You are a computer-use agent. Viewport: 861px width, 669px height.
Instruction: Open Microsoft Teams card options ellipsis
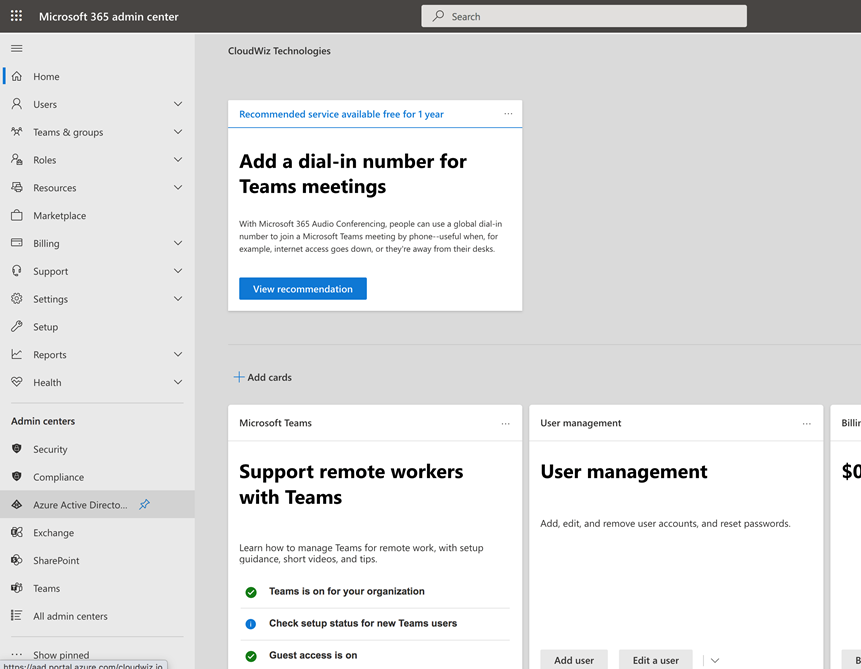pyautogui.click(x=506, y=423)
